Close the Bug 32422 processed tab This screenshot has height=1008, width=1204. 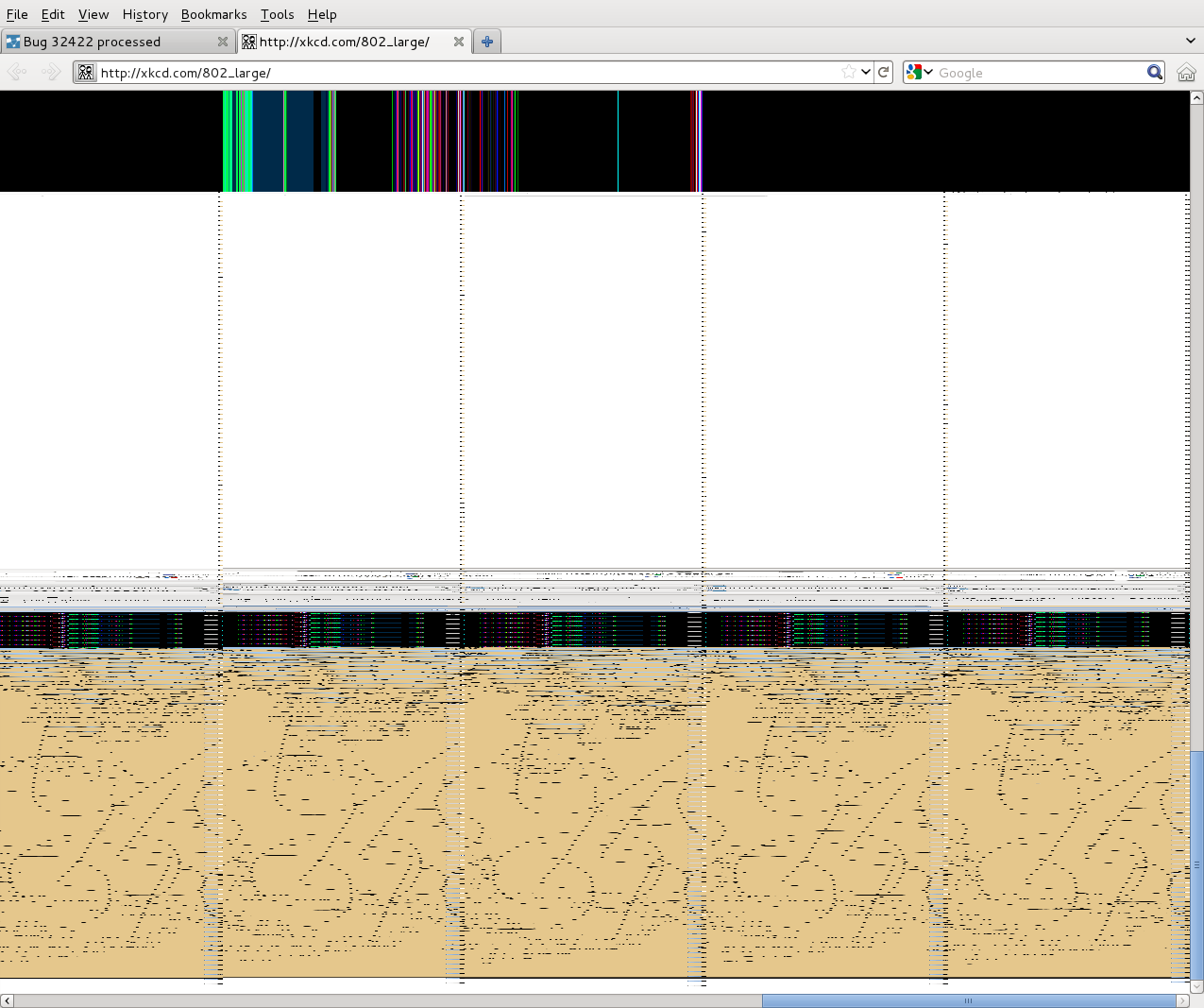click(x=223, y=42)
